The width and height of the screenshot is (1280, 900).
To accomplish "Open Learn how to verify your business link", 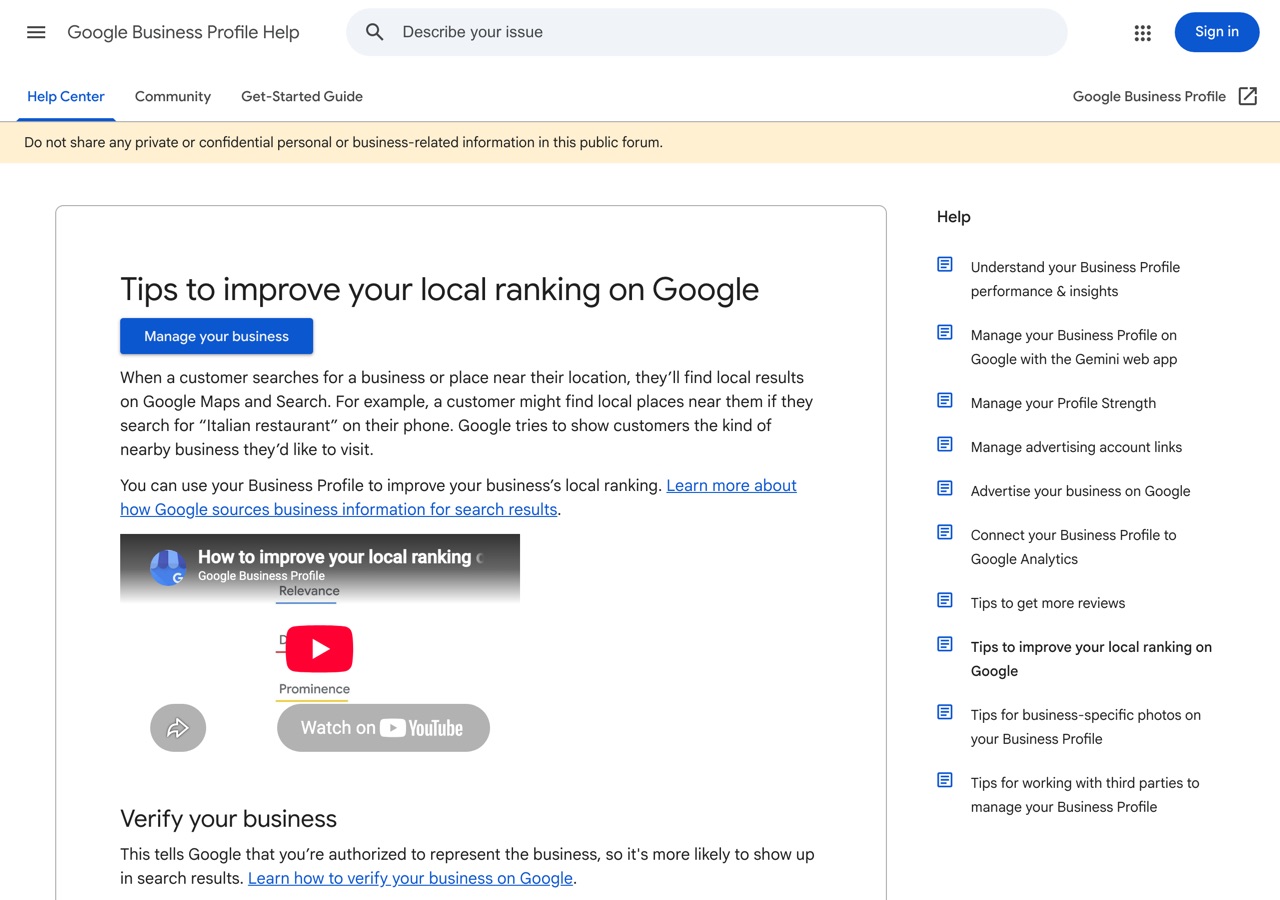I will click(x=410, y=878).
